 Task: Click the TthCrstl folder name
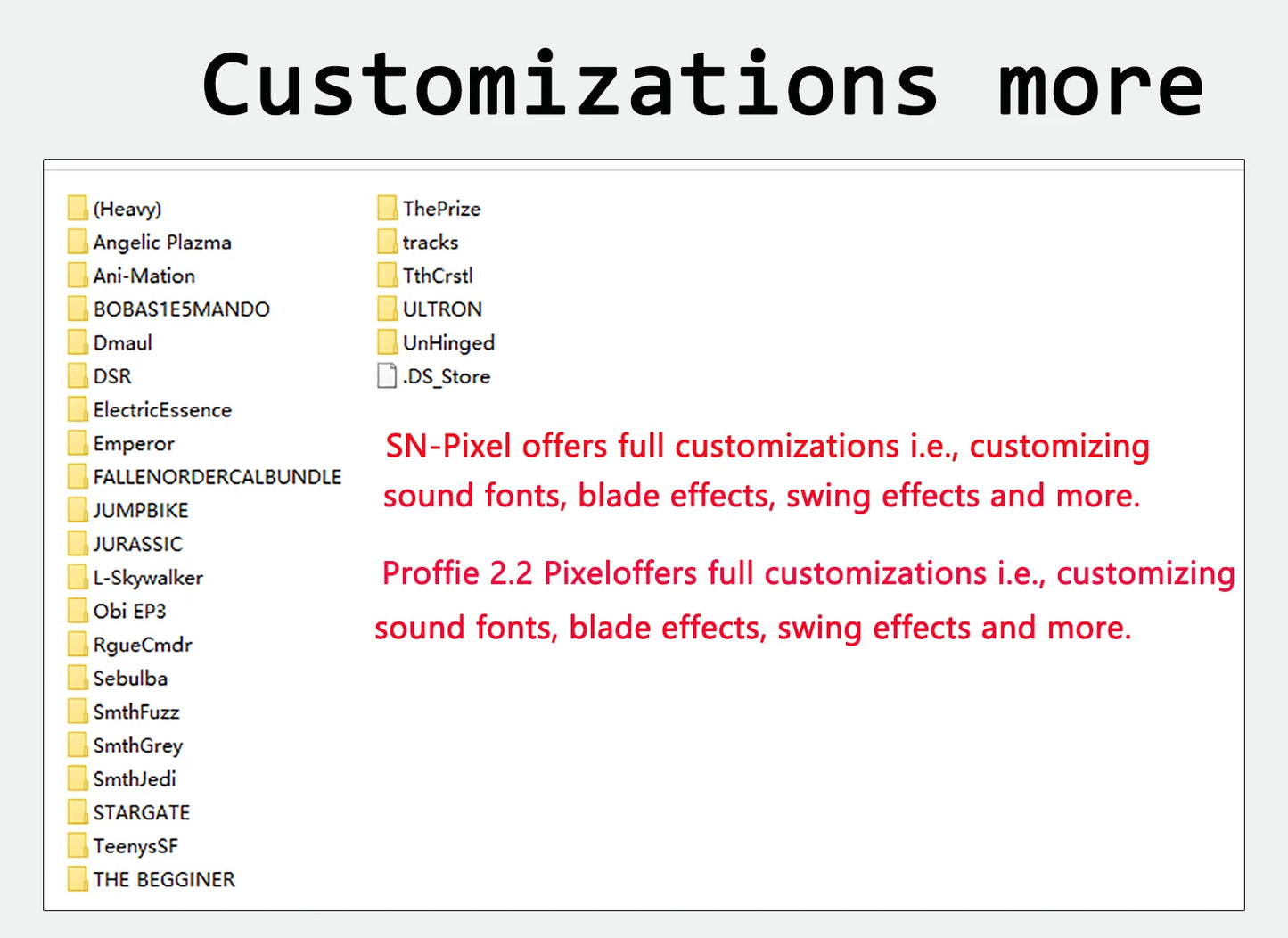click(x=438, y=276)
